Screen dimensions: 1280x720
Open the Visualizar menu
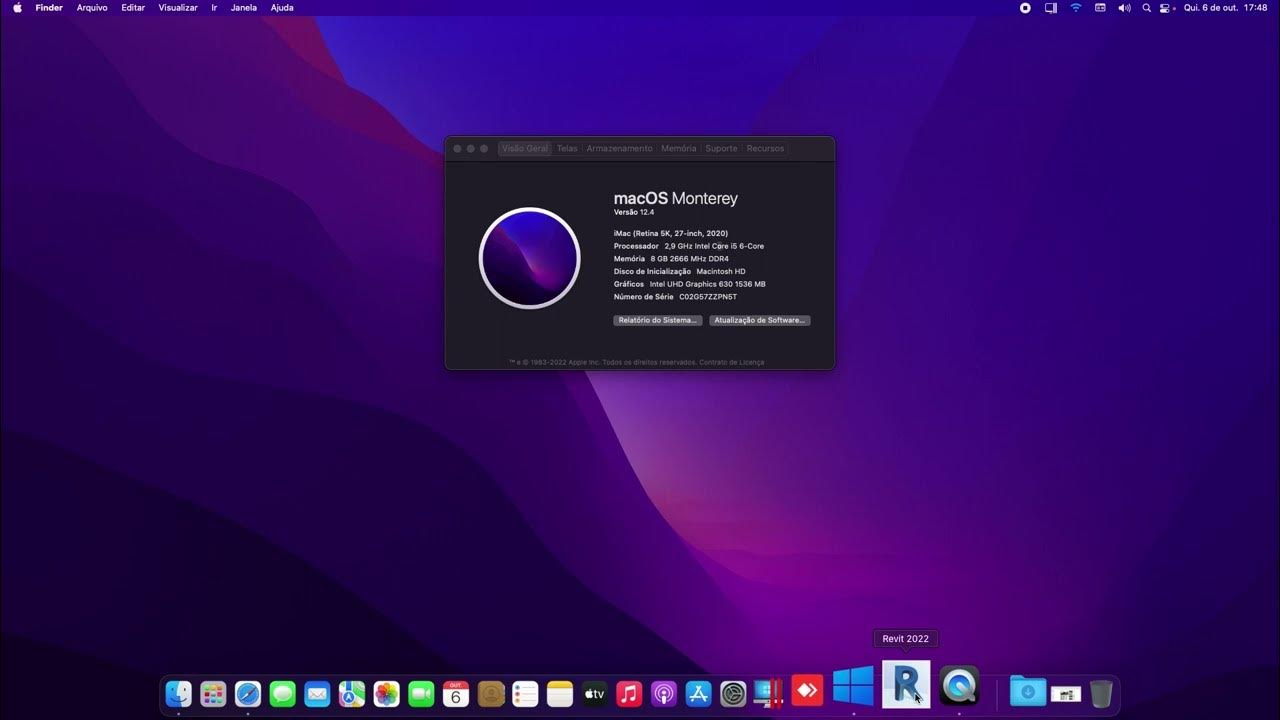(178, 7)
